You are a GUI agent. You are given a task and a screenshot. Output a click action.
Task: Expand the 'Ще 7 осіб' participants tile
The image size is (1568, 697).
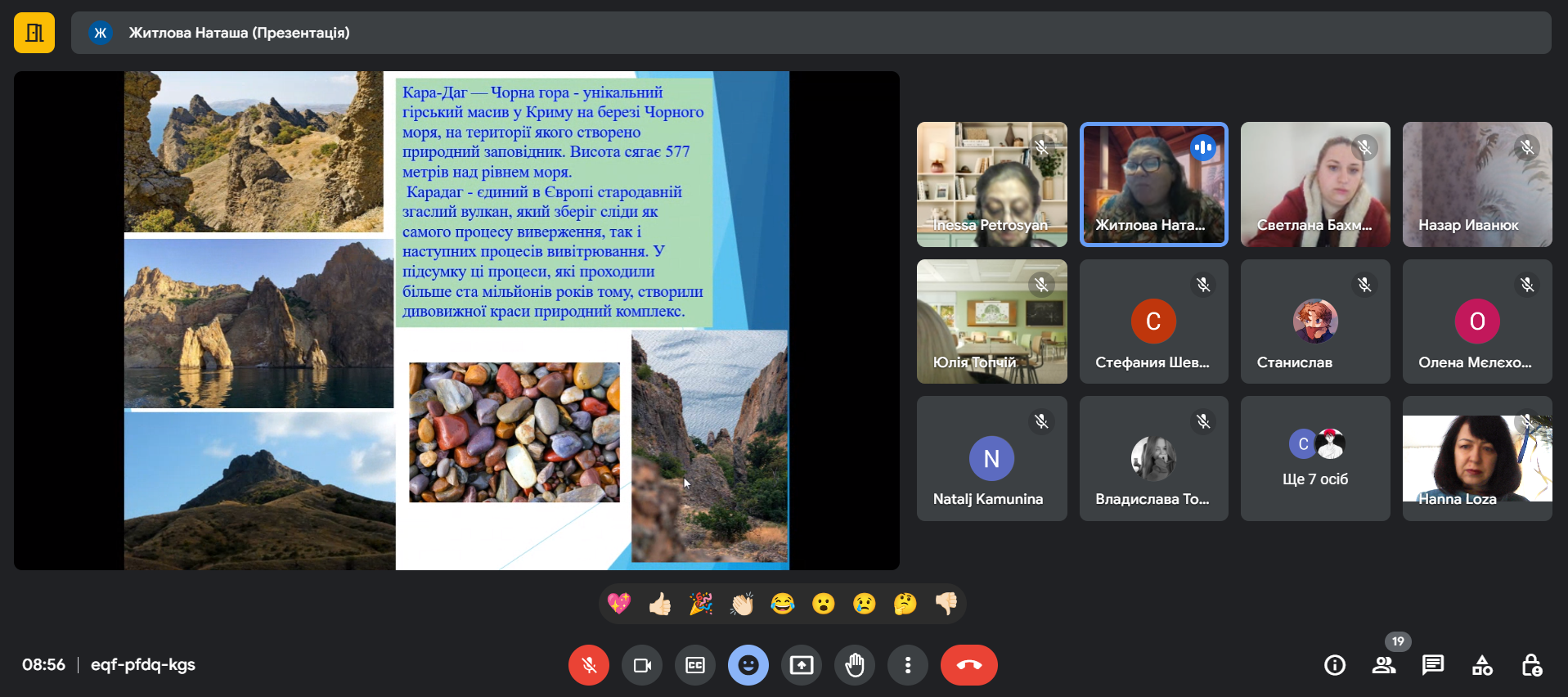pyautogui.click(x=1314, y=459)
